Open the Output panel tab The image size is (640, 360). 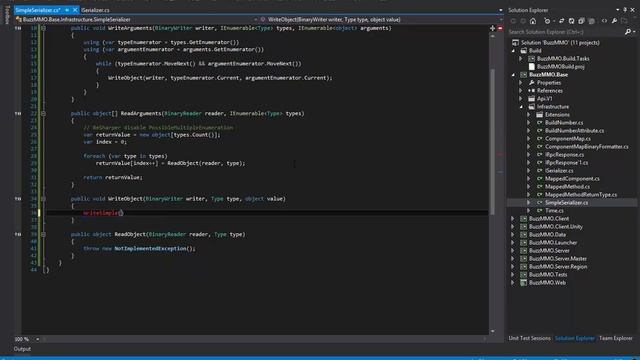(x=22, y=349)
